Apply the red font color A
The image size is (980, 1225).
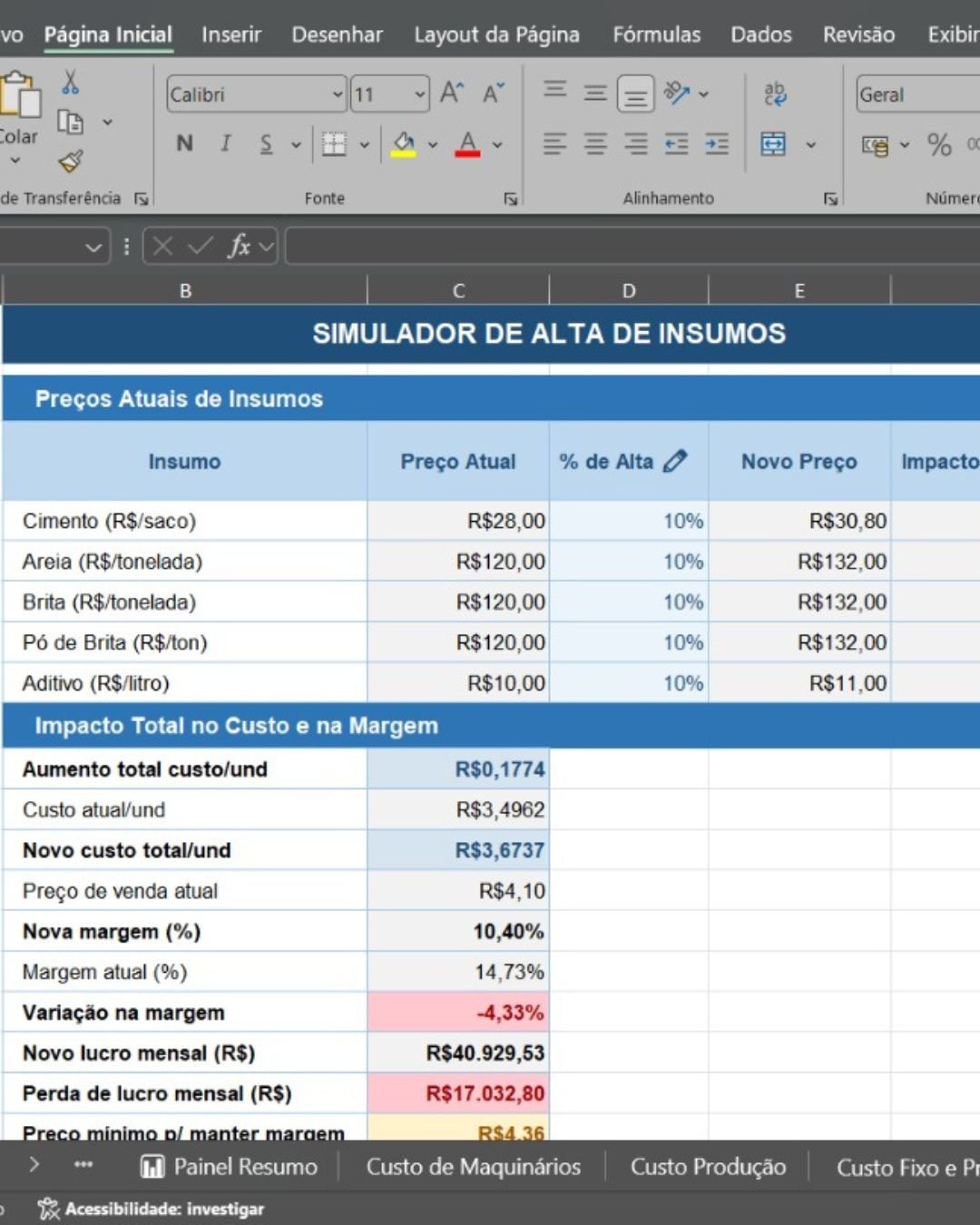click(467, 143)
